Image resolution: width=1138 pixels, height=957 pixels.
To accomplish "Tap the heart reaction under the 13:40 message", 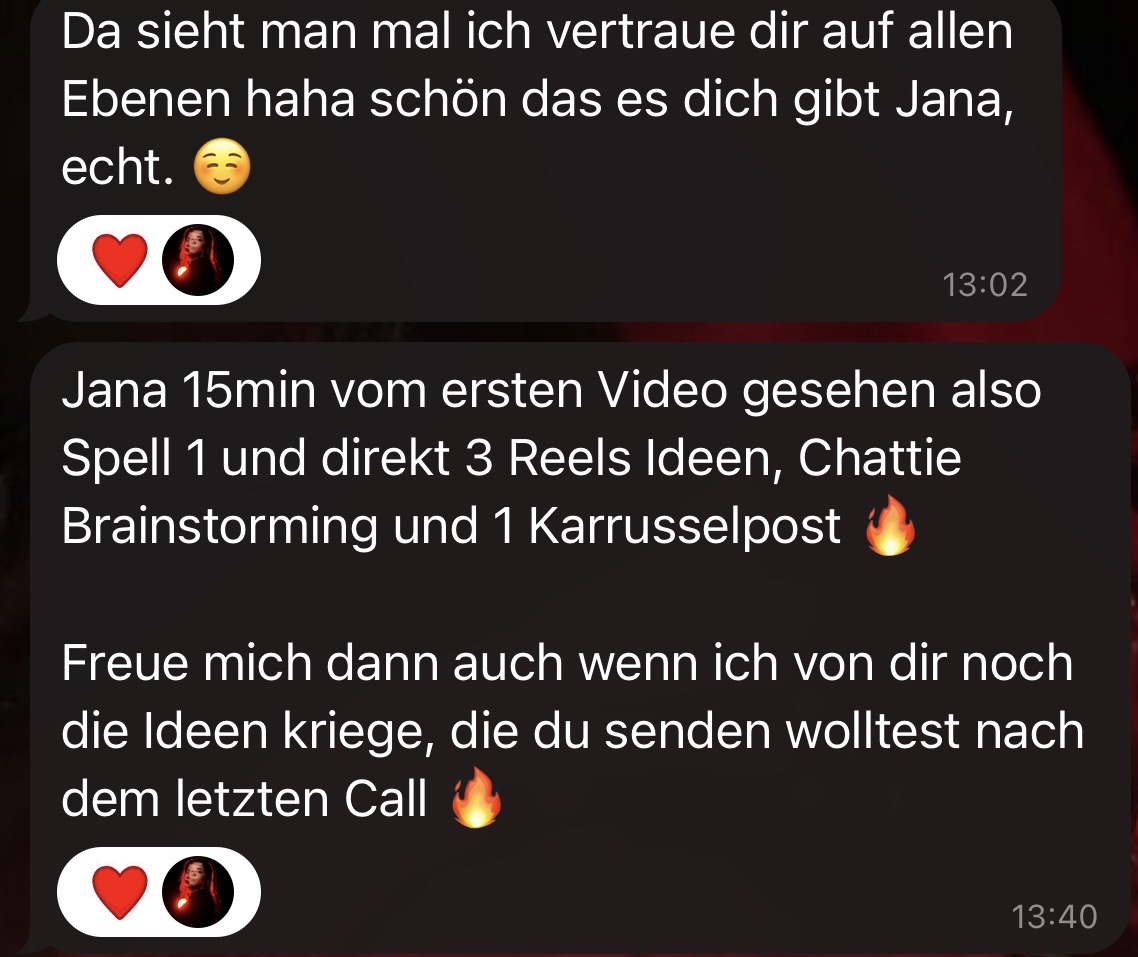I will tap(120, 892).
